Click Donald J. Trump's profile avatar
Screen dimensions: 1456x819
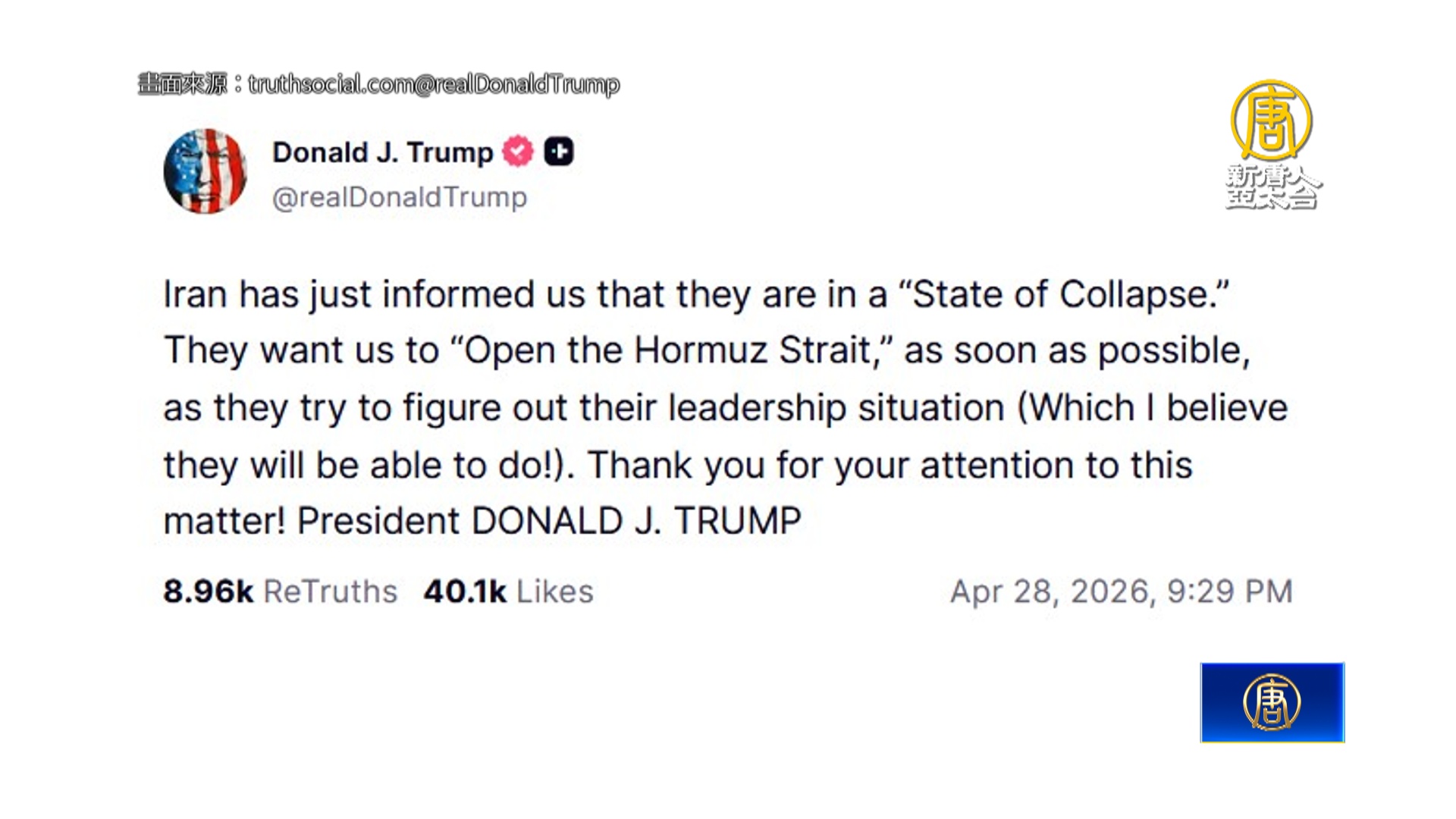(x=206, y=171)
